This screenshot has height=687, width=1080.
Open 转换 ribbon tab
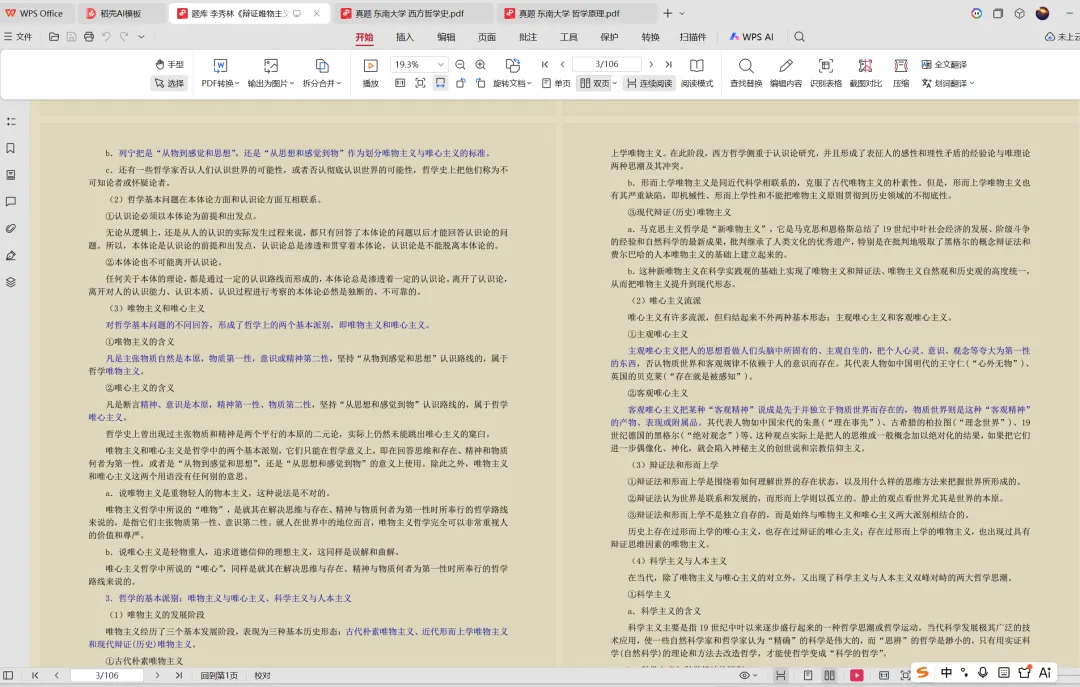click(x=650, y=37)
